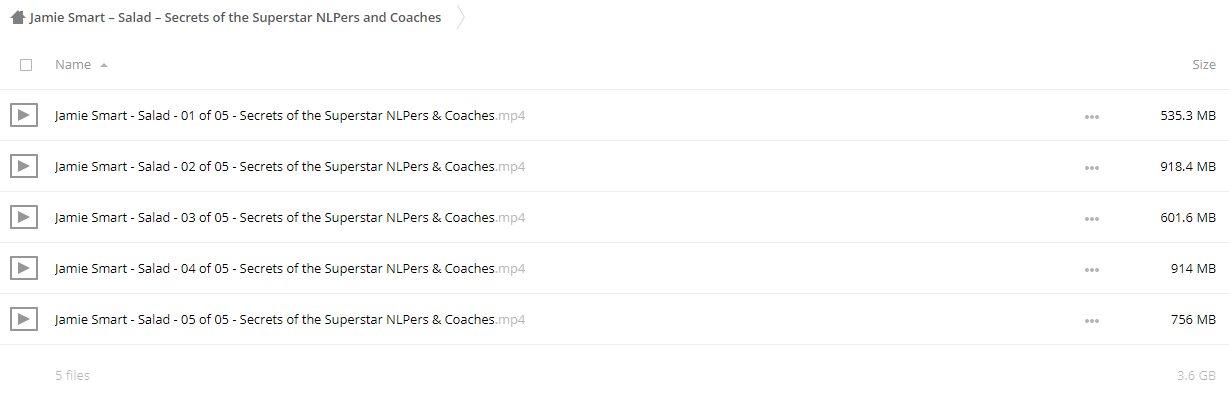Viewport: 1229px width, 419px height.
Task: Open Salad 01 of 05 video file name
Action: click(290, 115)
